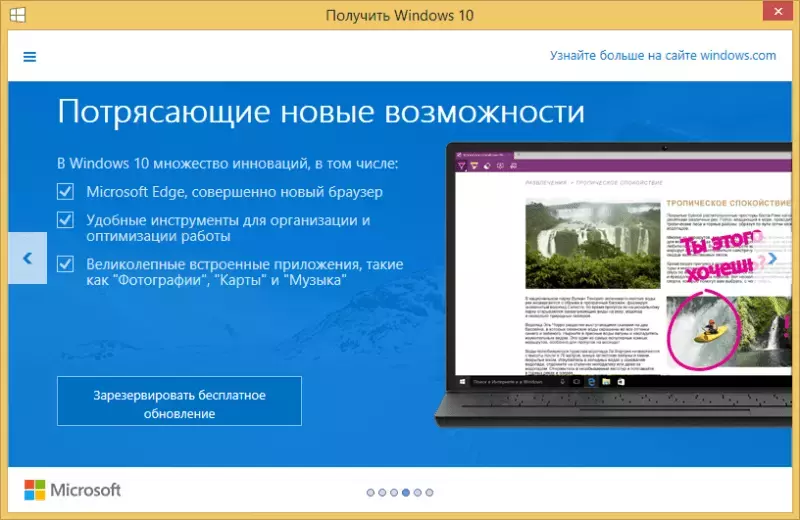Click Зарезервировать бесплатное обновление button
The width and height of the screenshot is (800, 520).
[179, 401]
